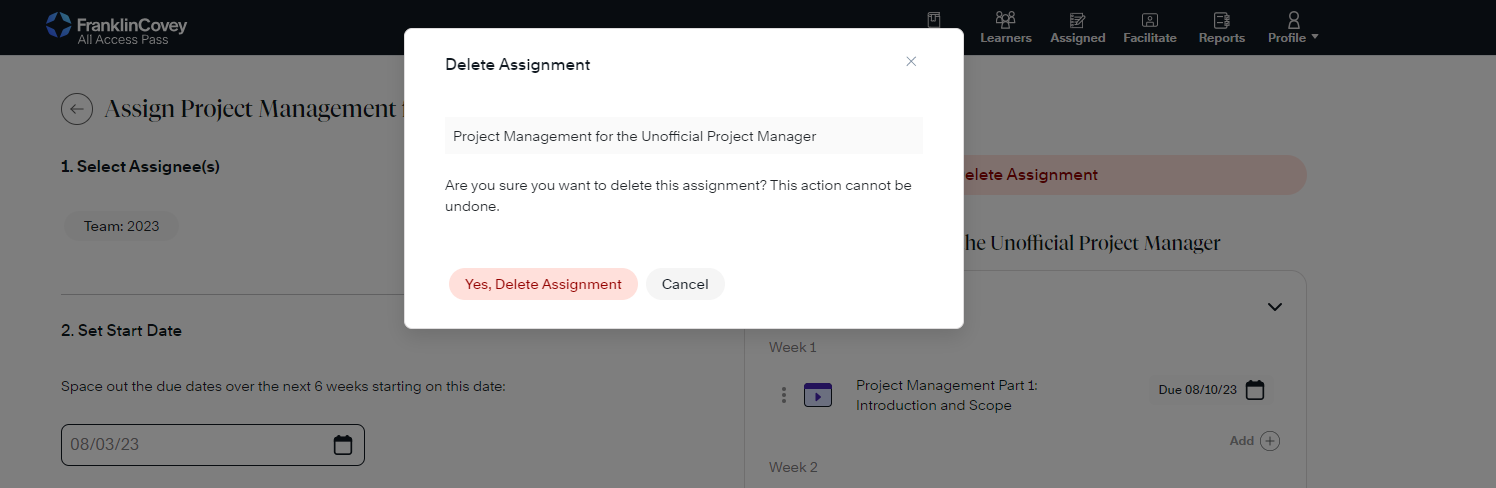Click the video module icon for Part 1
The height and width of the screenshot is (488, 1496).
(818, 395)
